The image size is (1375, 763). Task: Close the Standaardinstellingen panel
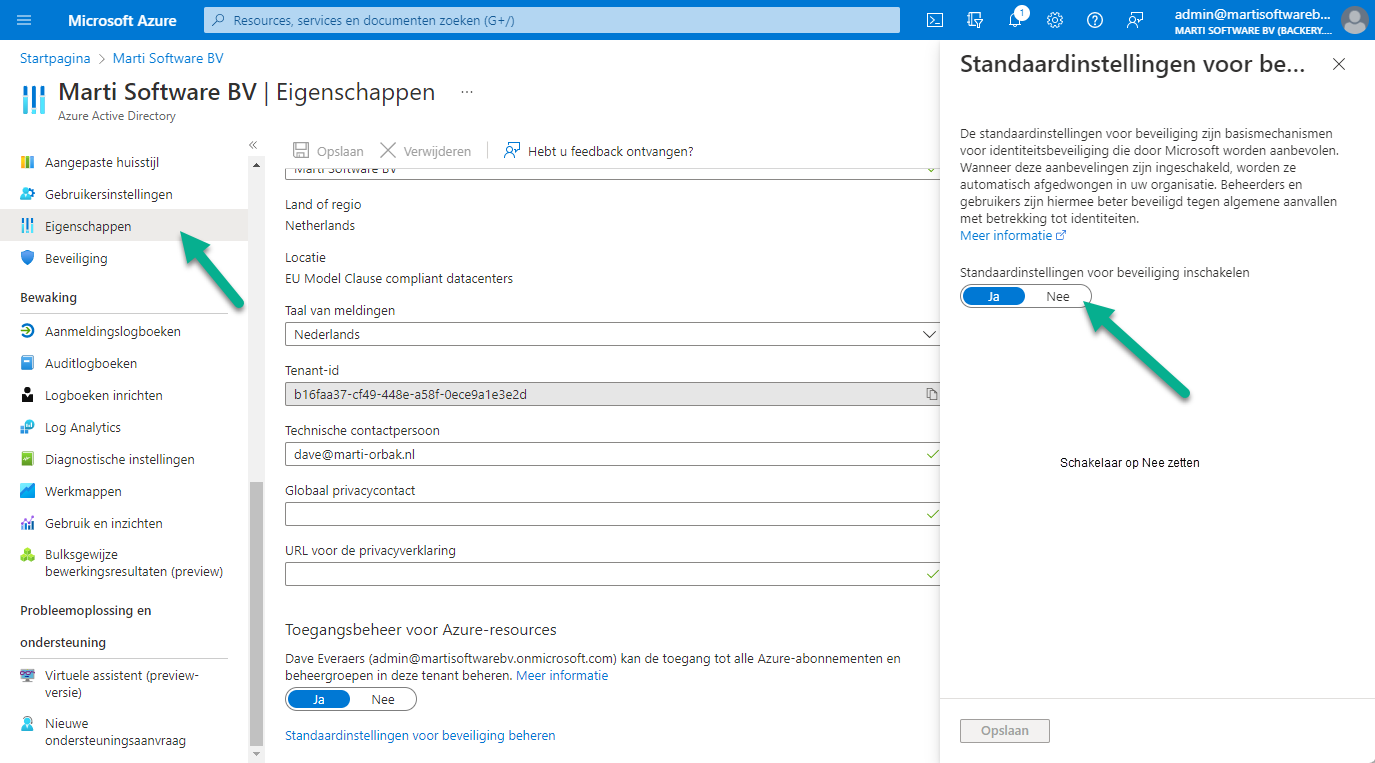[1339, 64]
